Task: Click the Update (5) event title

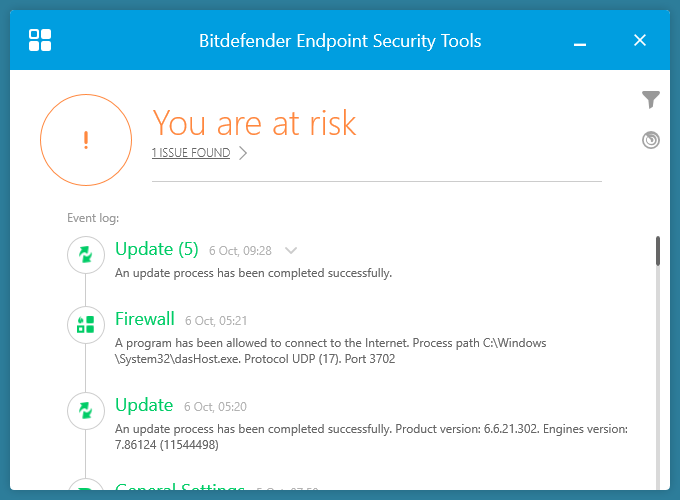Action: click(x=157, y=249)
